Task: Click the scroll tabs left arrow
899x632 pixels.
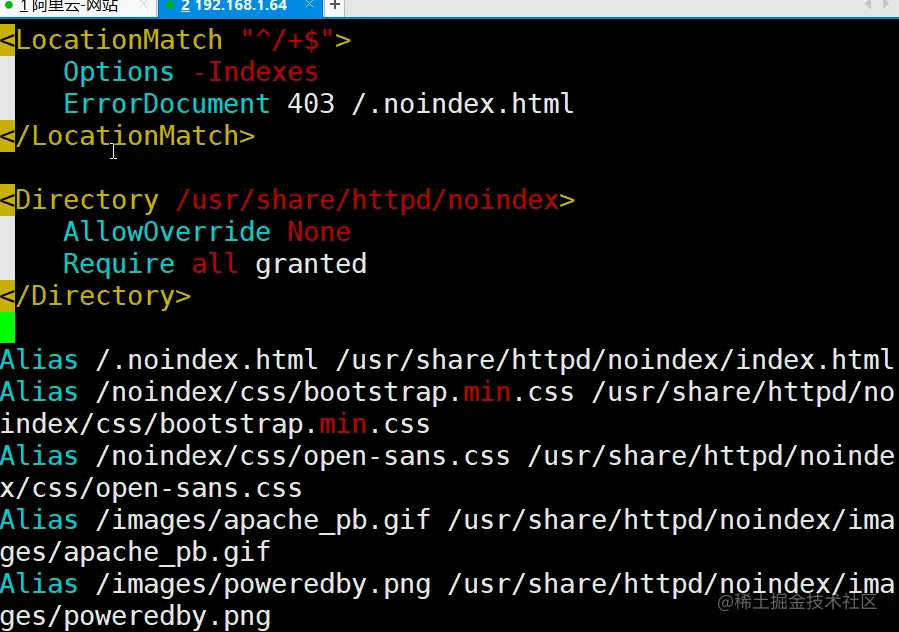Action: tap(868, 5)
